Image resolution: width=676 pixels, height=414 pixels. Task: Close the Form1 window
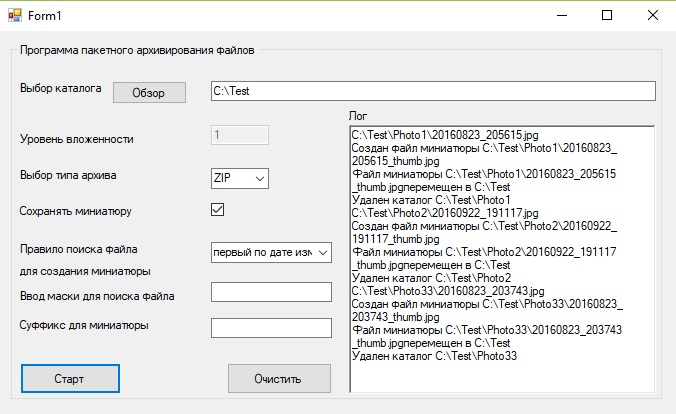pyautogui.click(x=653, y=16)
